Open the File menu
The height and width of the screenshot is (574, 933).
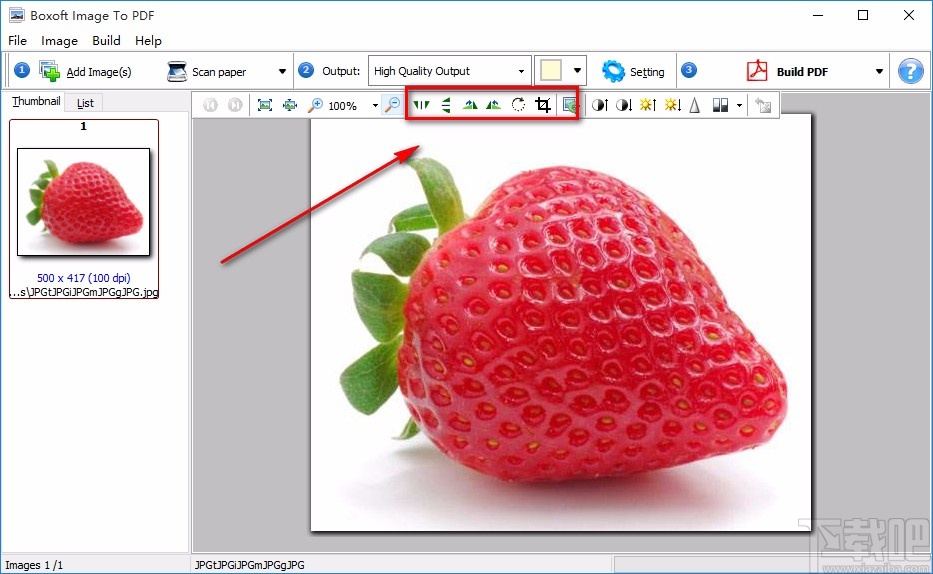pos(17,40)
